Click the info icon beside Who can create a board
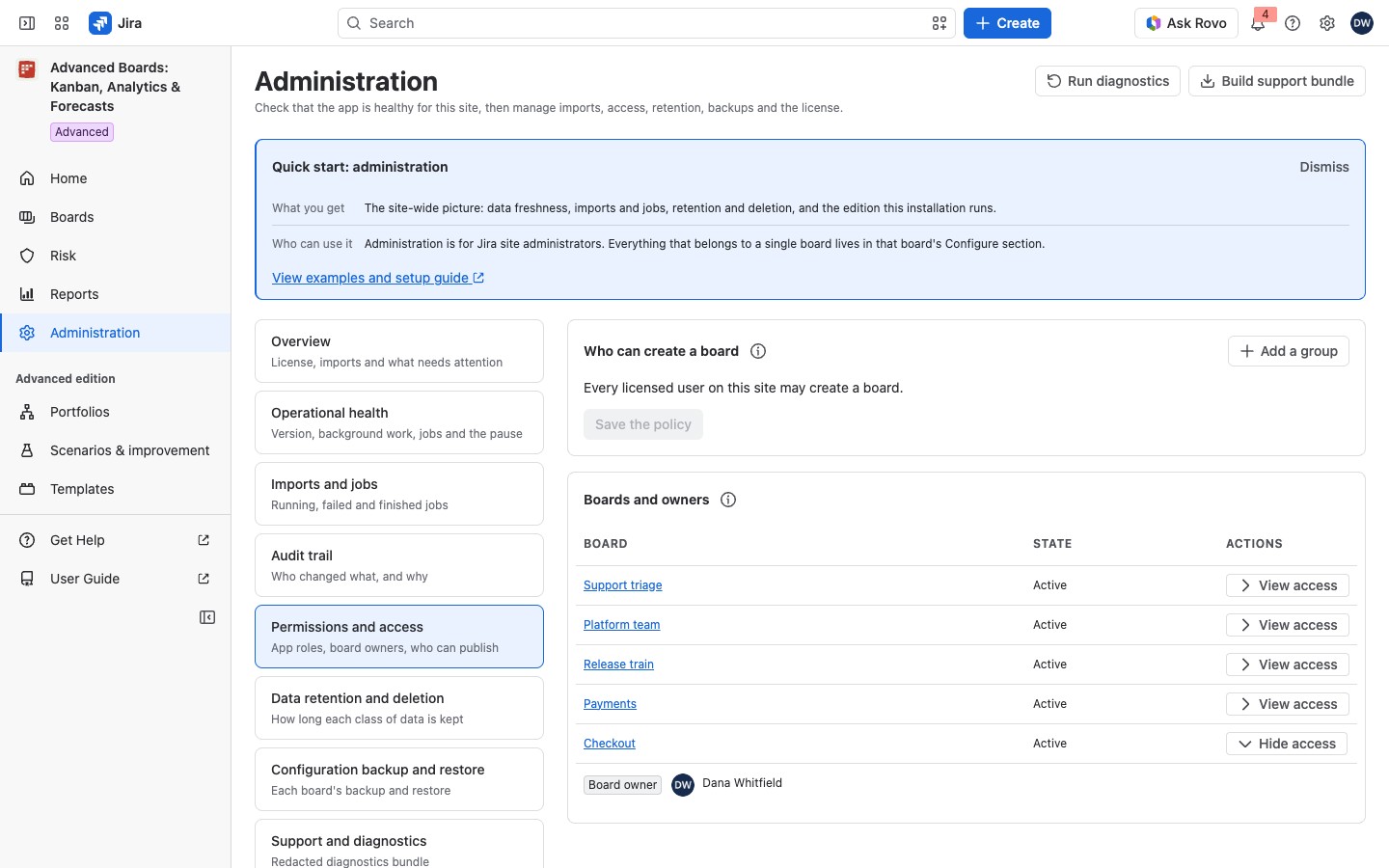Image resolution: width=1389 pixels, height=868 pixels. (758, 351)
